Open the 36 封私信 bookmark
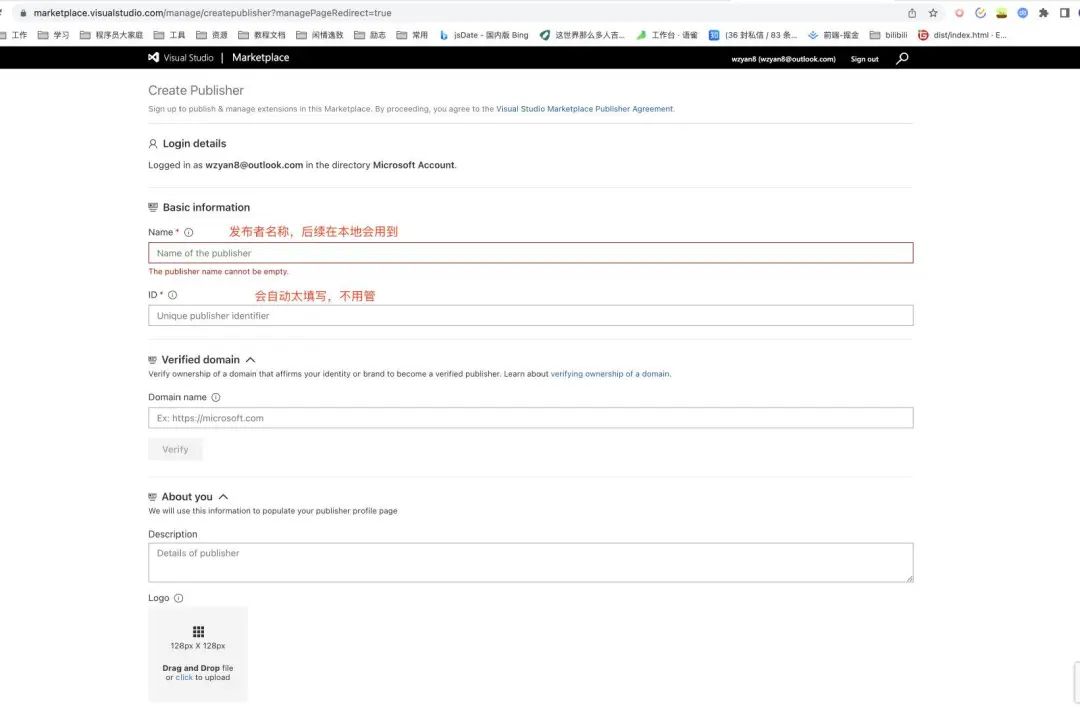The width and height of the screenshot is (1080, 711). 753,35
